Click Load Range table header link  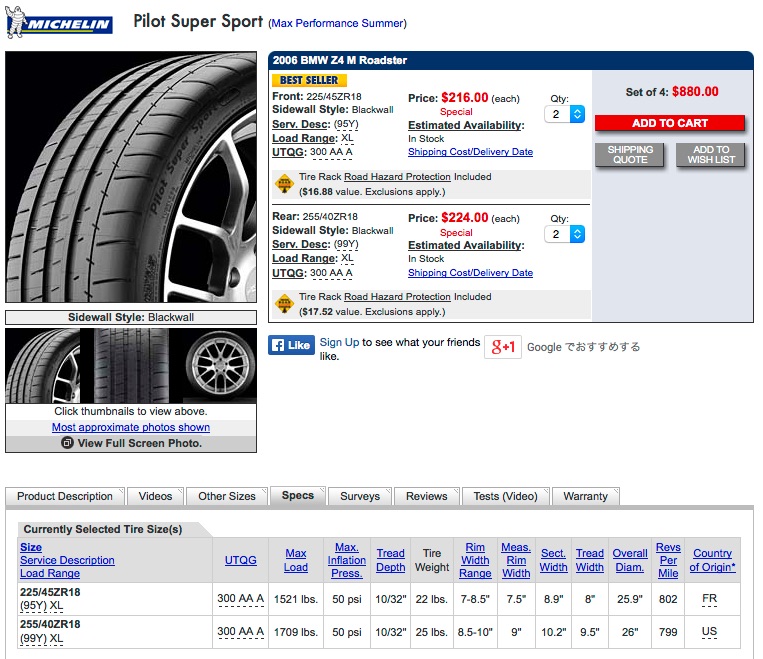pyautogui.click(x=50, y=573)
